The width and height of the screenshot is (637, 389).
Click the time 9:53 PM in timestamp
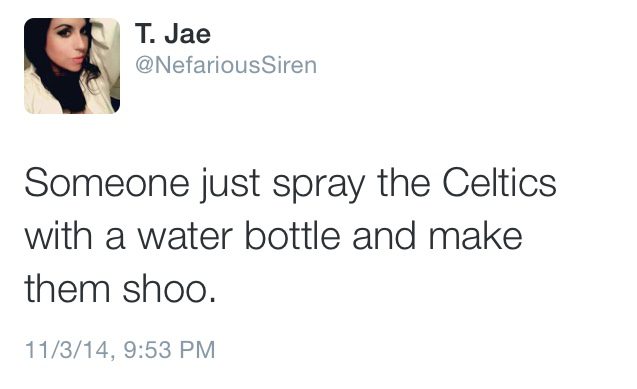(169, 350)
